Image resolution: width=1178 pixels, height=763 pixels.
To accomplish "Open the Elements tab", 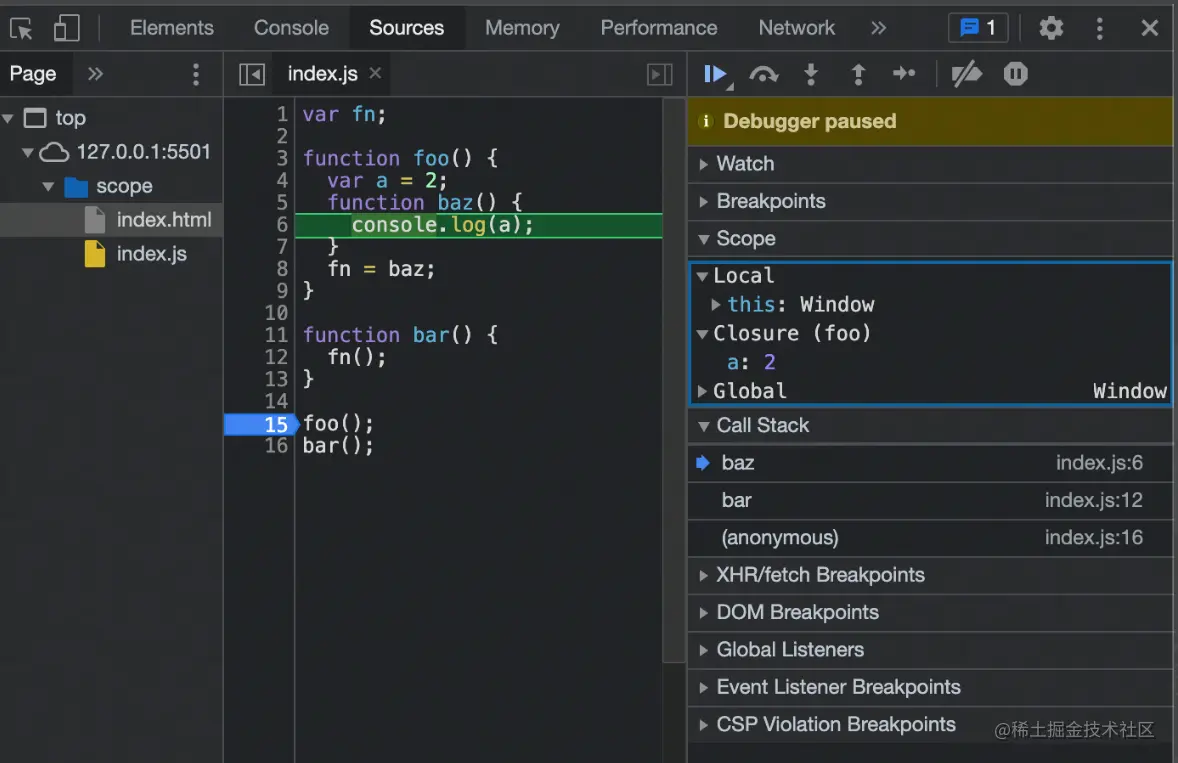I will (x=171, y=28).
